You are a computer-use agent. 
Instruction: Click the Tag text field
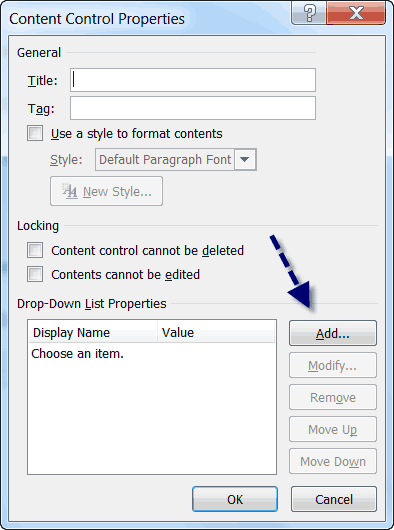[193, 108]
